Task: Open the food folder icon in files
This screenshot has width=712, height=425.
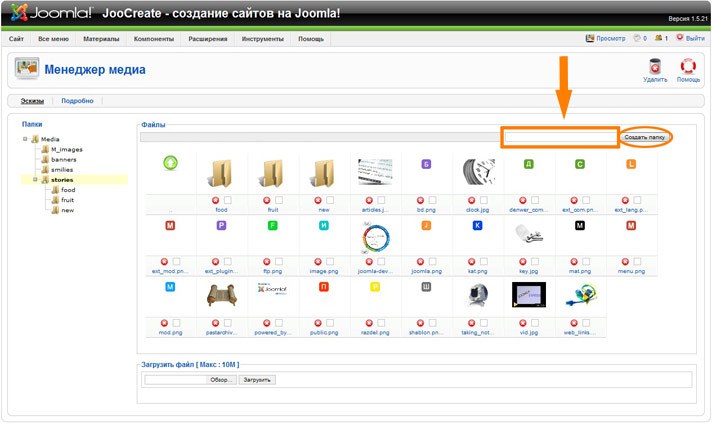Action: pyautogui.click(x=221, y=173)
